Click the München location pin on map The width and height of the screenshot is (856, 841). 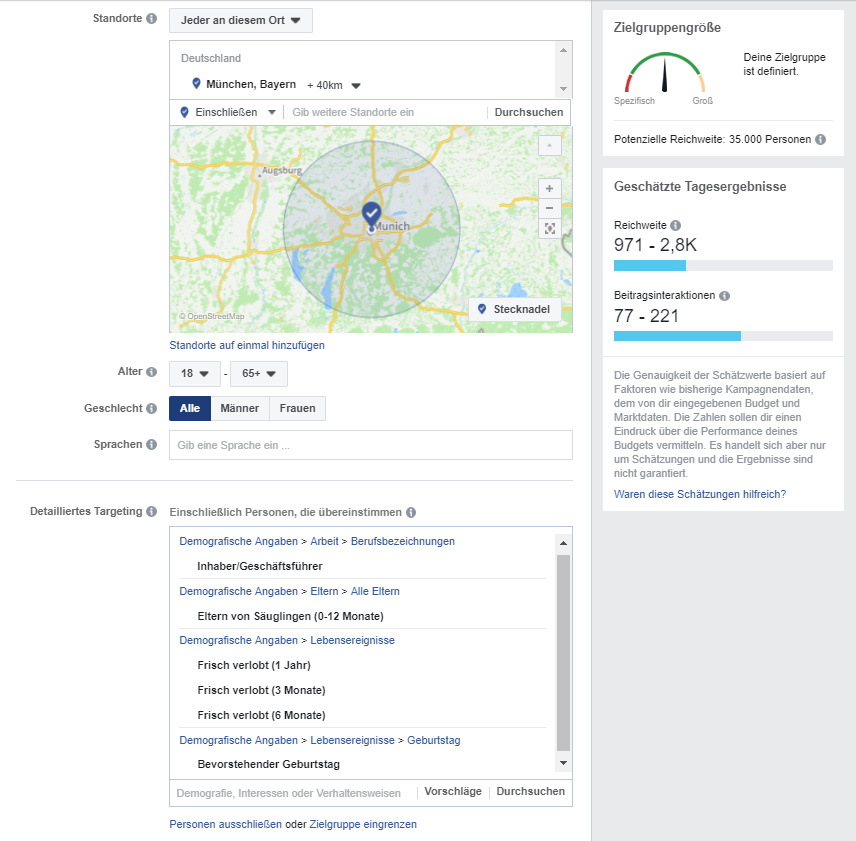(x=371, y=213)
